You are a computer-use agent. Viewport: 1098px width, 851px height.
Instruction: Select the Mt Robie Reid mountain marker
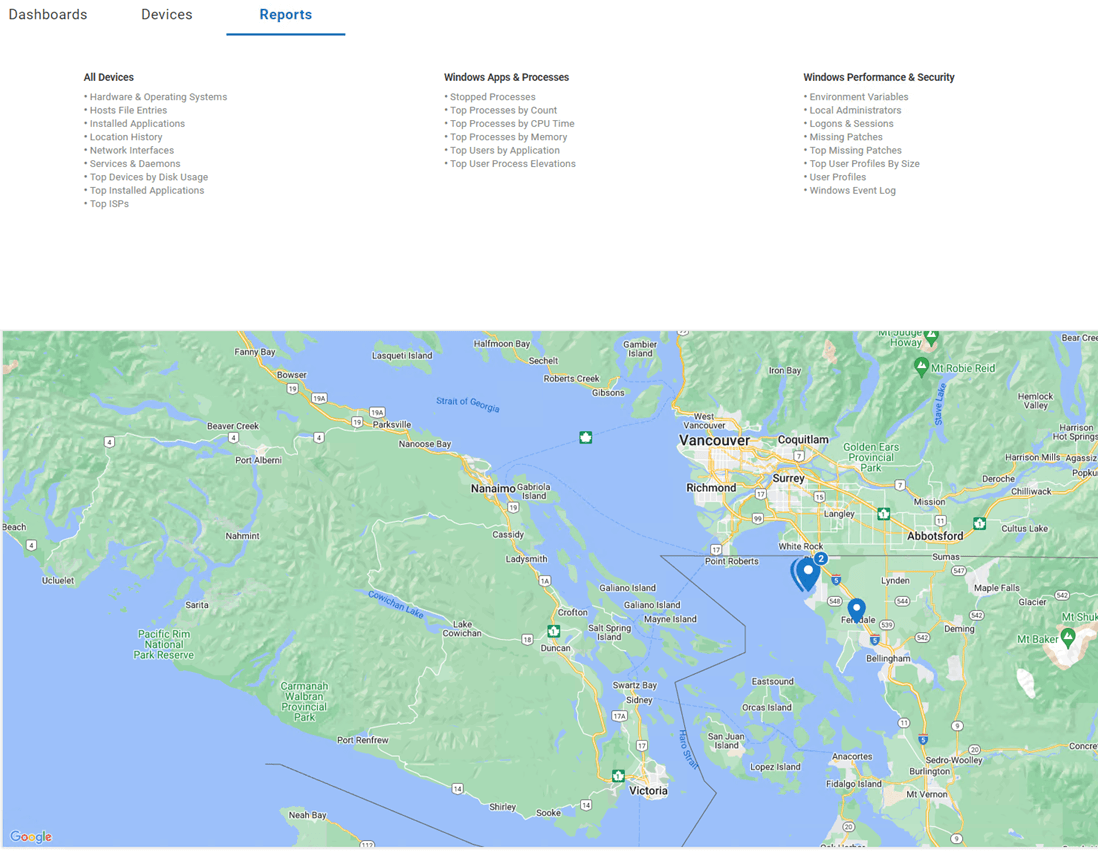pos(921,367)
